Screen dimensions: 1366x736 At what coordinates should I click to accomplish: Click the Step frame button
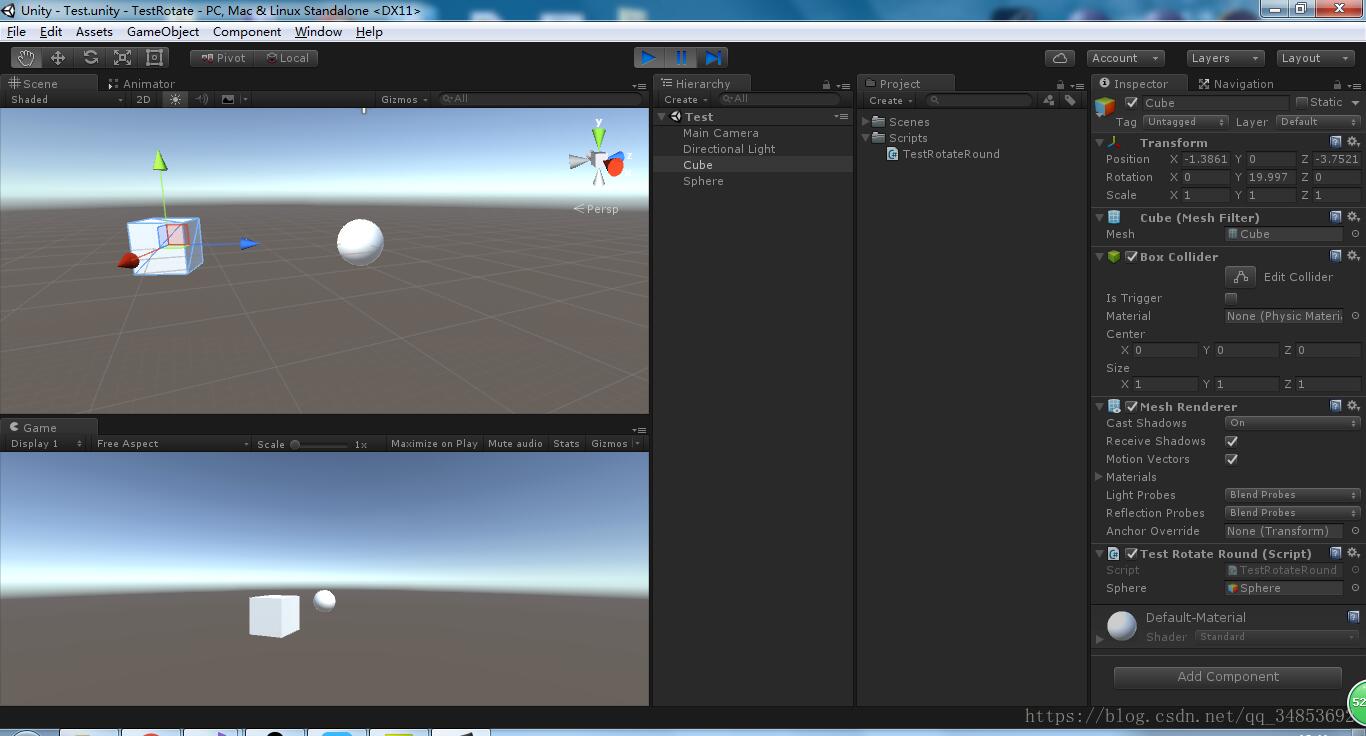(713, 58)
